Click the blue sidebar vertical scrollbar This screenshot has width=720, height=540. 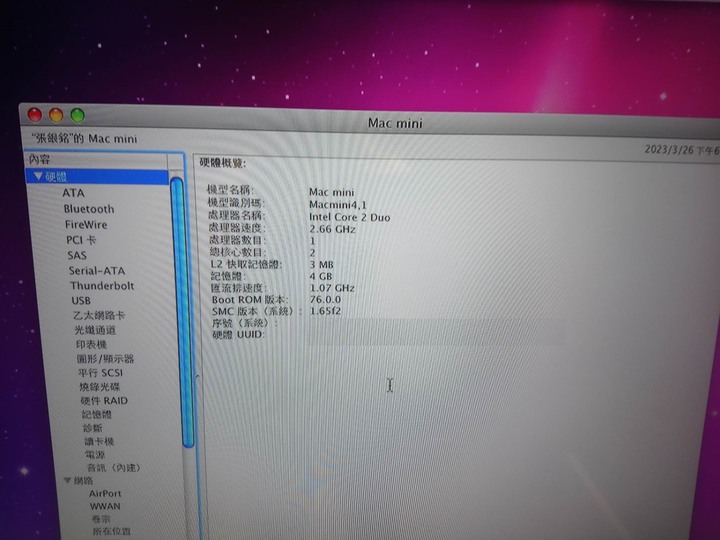[180, 312]
